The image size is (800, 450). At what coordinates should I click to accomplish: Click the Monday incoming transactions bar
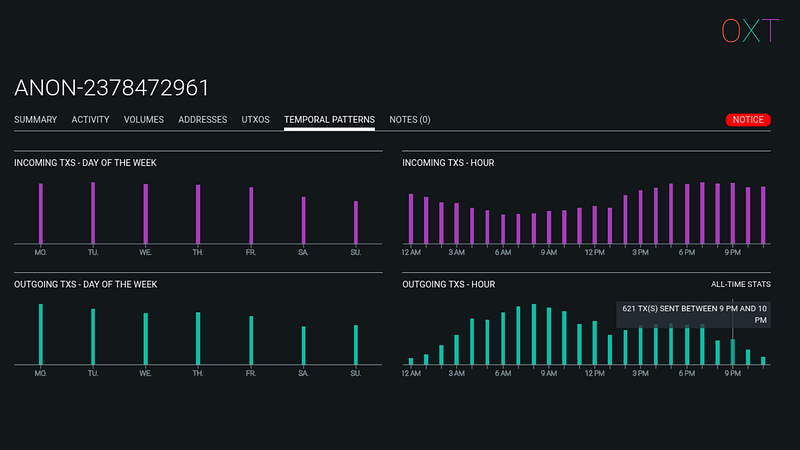(41, 213)
